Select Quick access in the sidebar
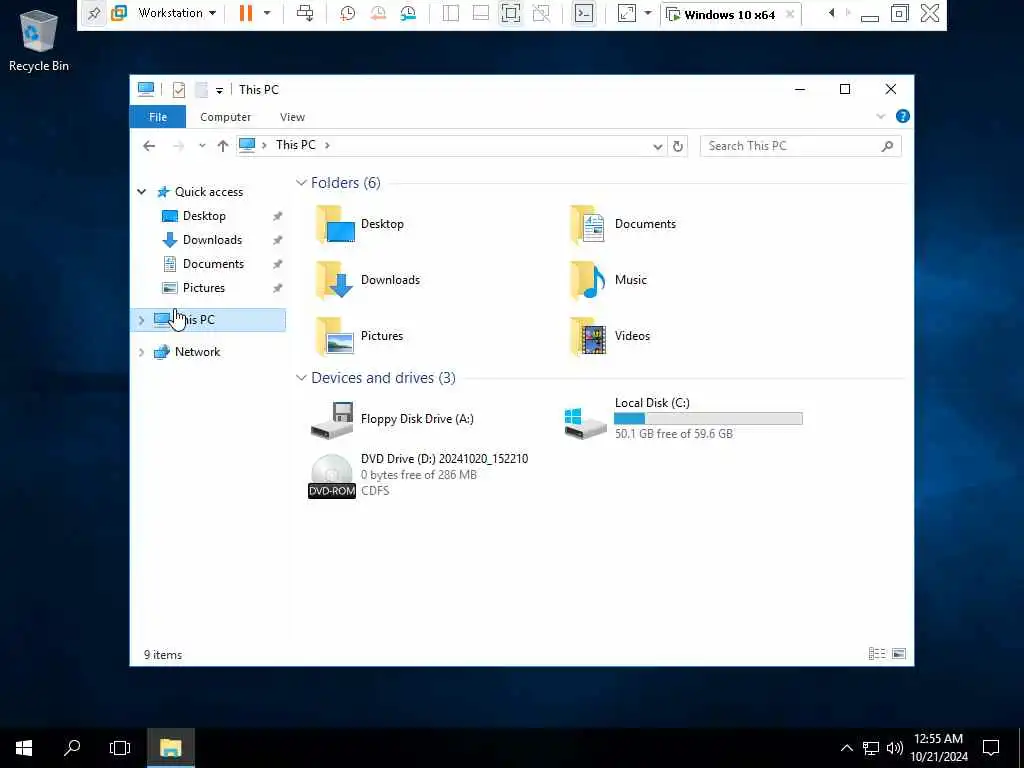 point(208,191)
